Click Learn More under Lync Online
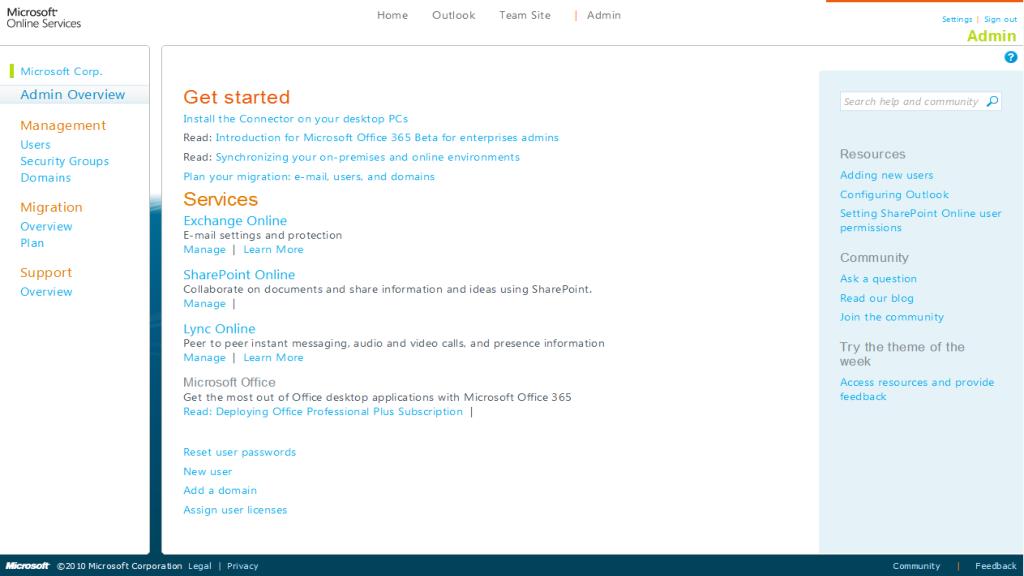Screen dimensions: 1024x576 [x=274, y=358]
